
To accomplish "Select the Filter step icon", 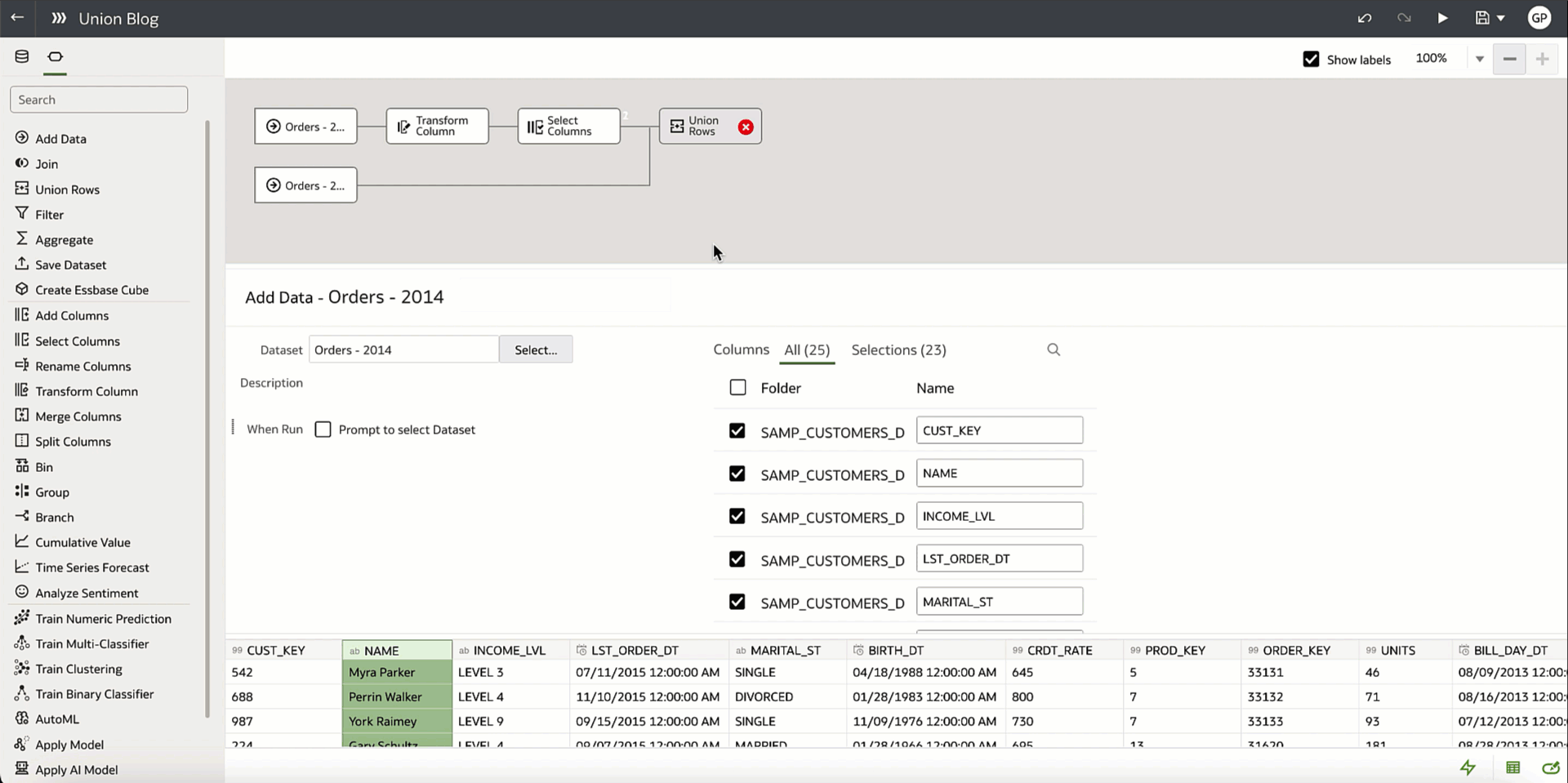I will 48,214.
